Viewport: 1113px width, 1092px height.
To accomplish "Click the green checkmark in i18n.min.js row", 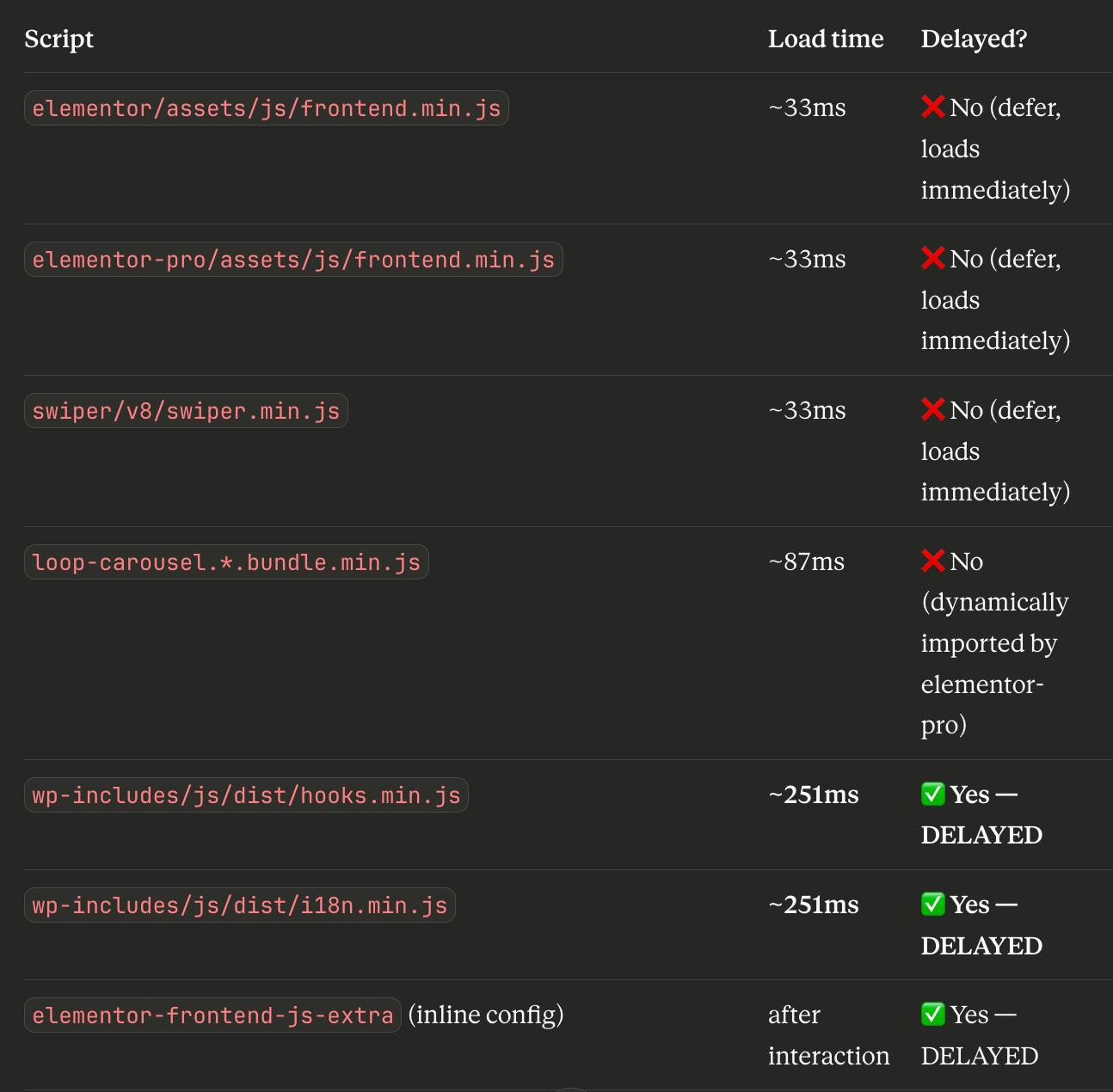I will pyautogui.click(x=933, y=905).
